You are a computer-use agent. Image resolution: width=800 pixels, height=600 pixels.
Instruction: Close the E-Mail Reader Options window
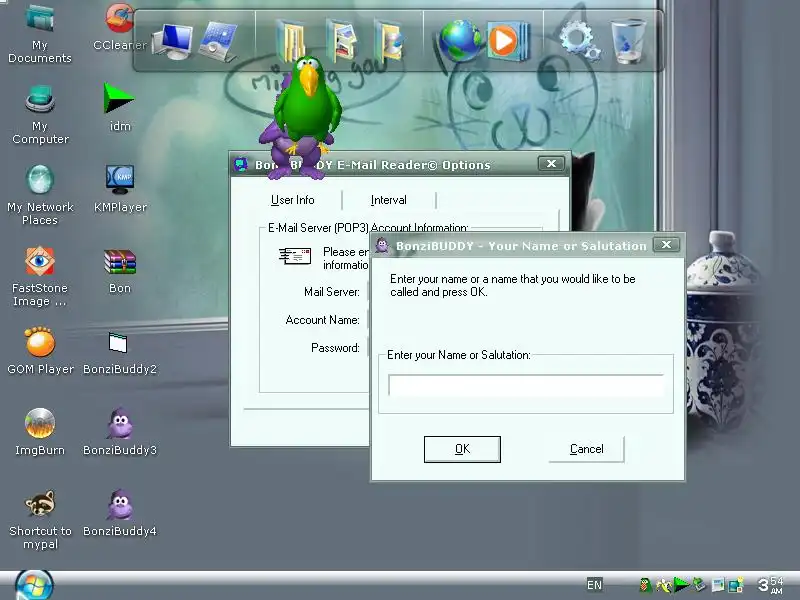pyautogui.click(x=552, y=164)
